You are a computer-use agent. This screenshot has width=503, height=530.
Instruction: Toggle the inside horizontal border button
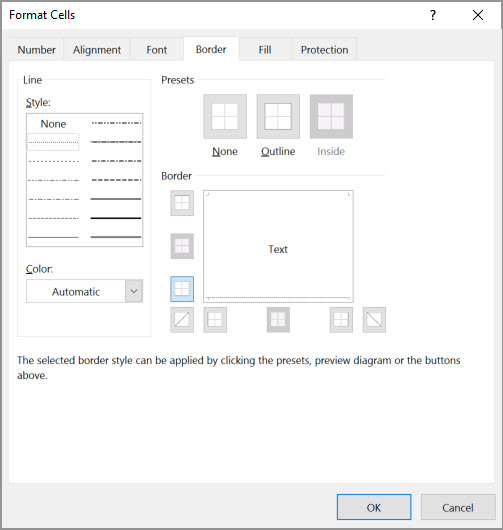(x=182, y=246)
